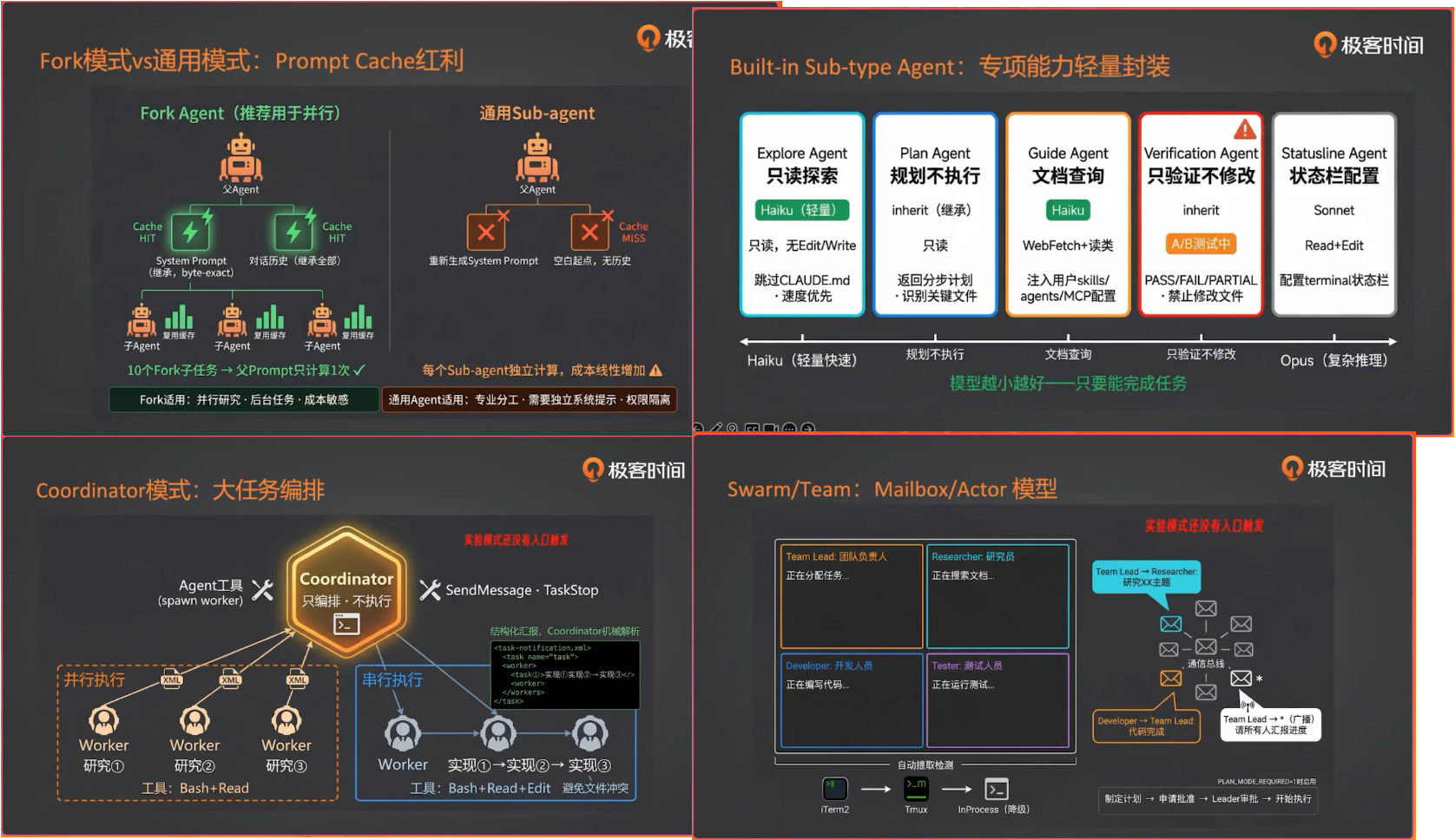Click the laser pointer circle icon

click(733, 427)
